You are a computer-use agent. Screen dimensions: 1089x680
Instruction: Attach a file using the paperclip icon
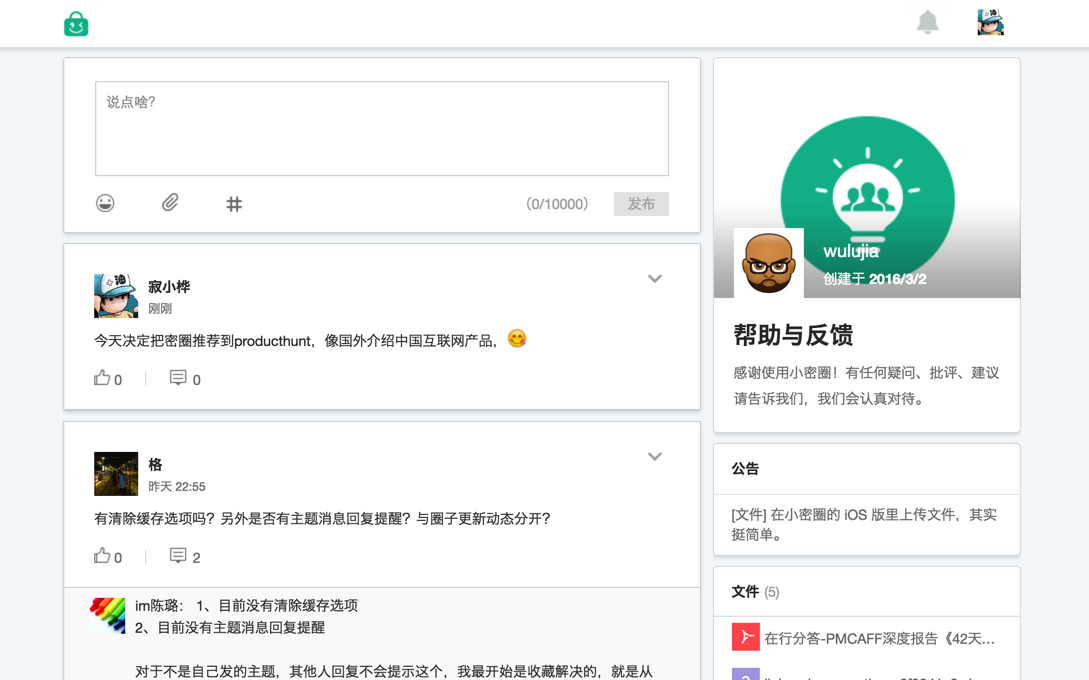coord(170,203)
